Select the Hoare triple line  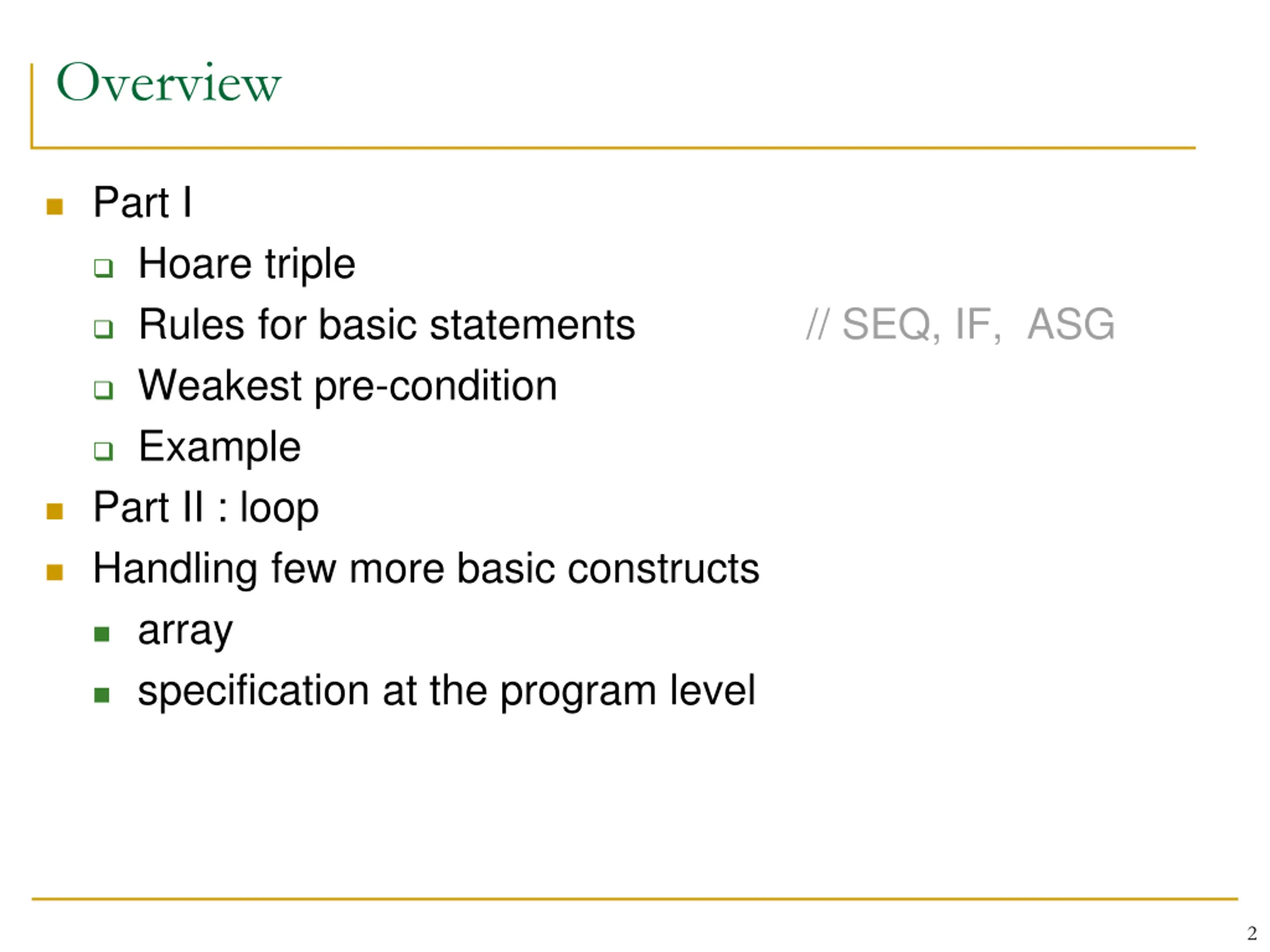(x=247, y=265)
